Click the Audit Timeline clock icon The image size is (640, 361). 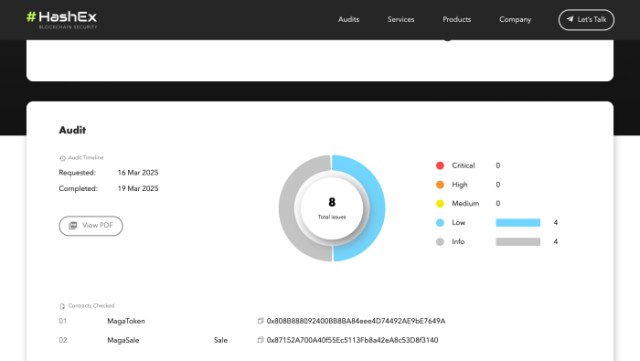click(62, 158)
